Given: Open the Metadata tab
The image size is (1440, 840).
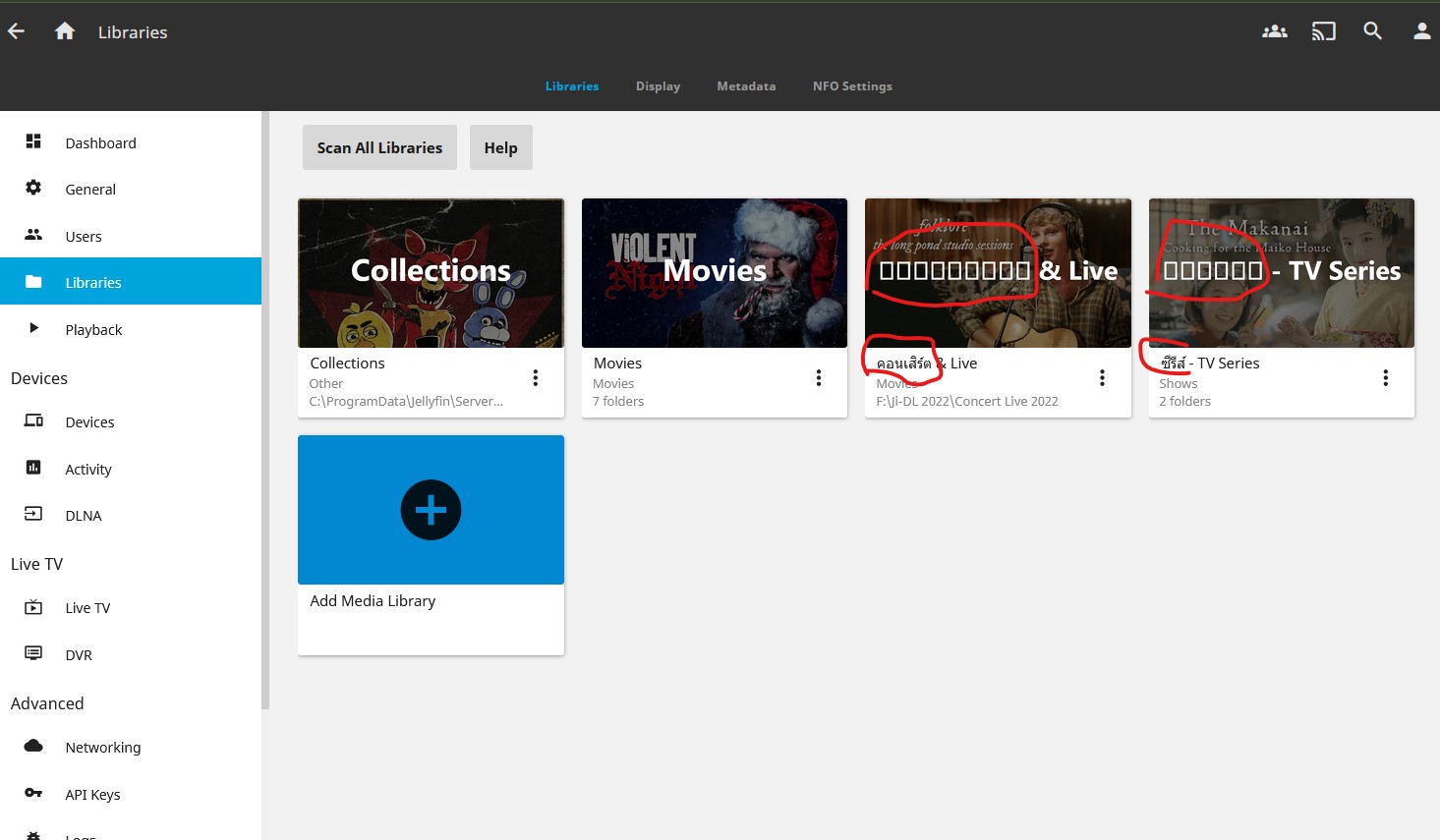Looking at the screenshot, I should (x=746, y=86).
